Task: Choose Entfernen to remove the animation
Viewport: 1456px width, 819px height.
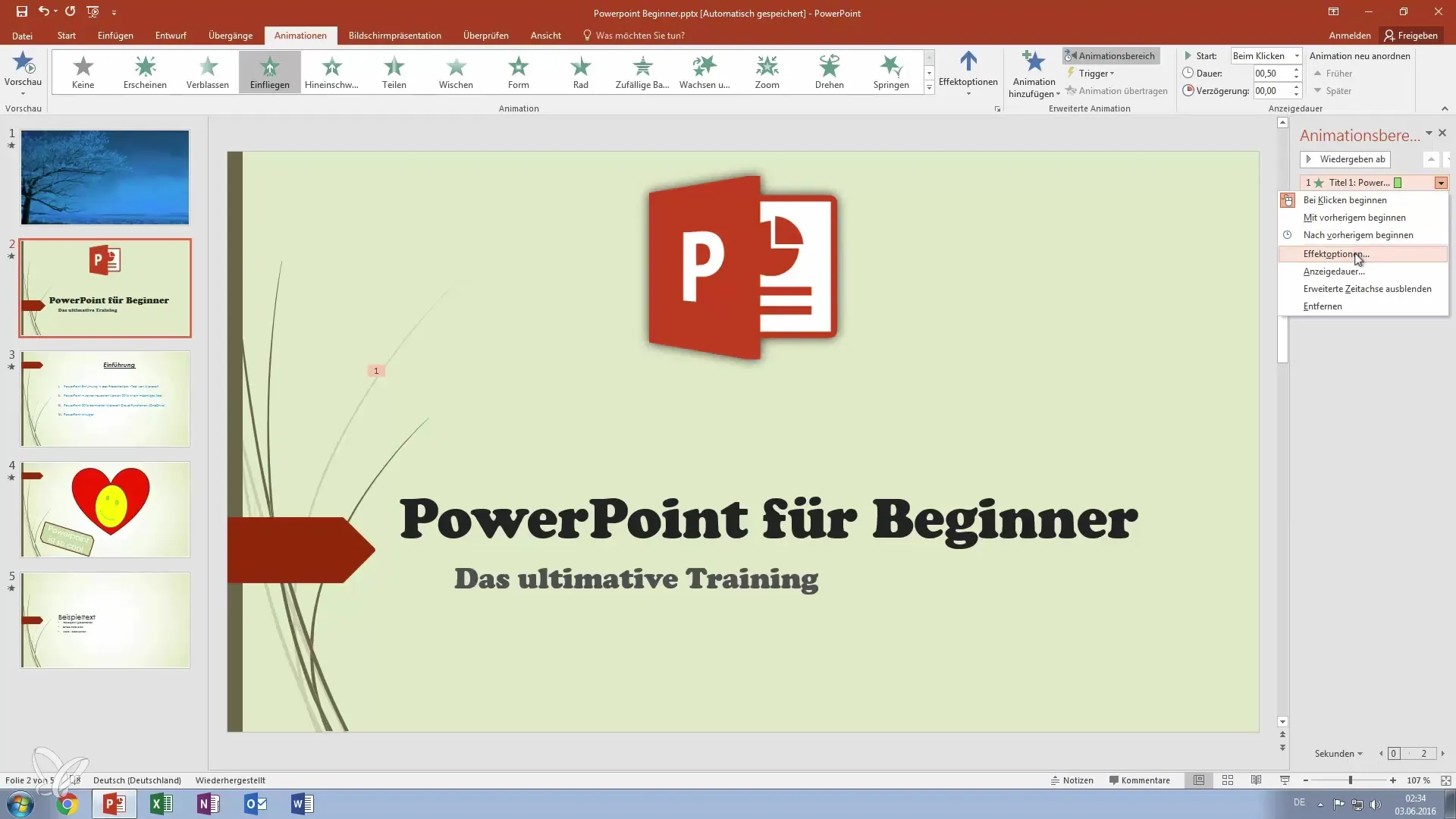Action: pyautogui.click(x=1363, y=306)
